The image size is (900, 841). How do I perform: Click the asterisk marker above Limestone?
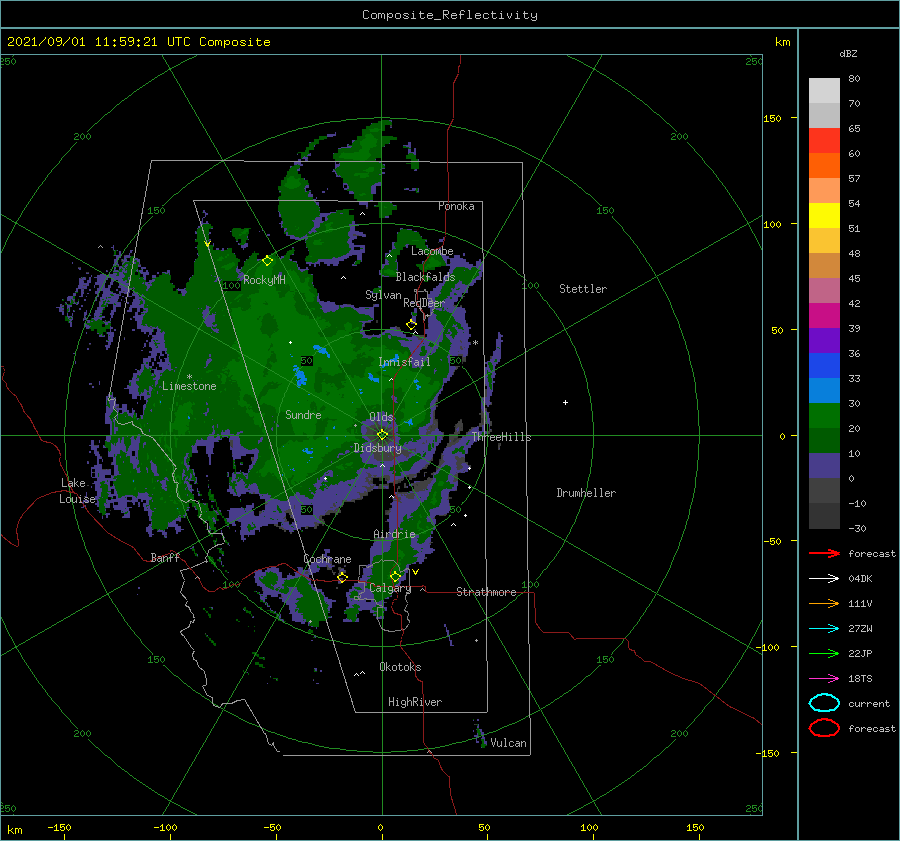click(189, 377)
